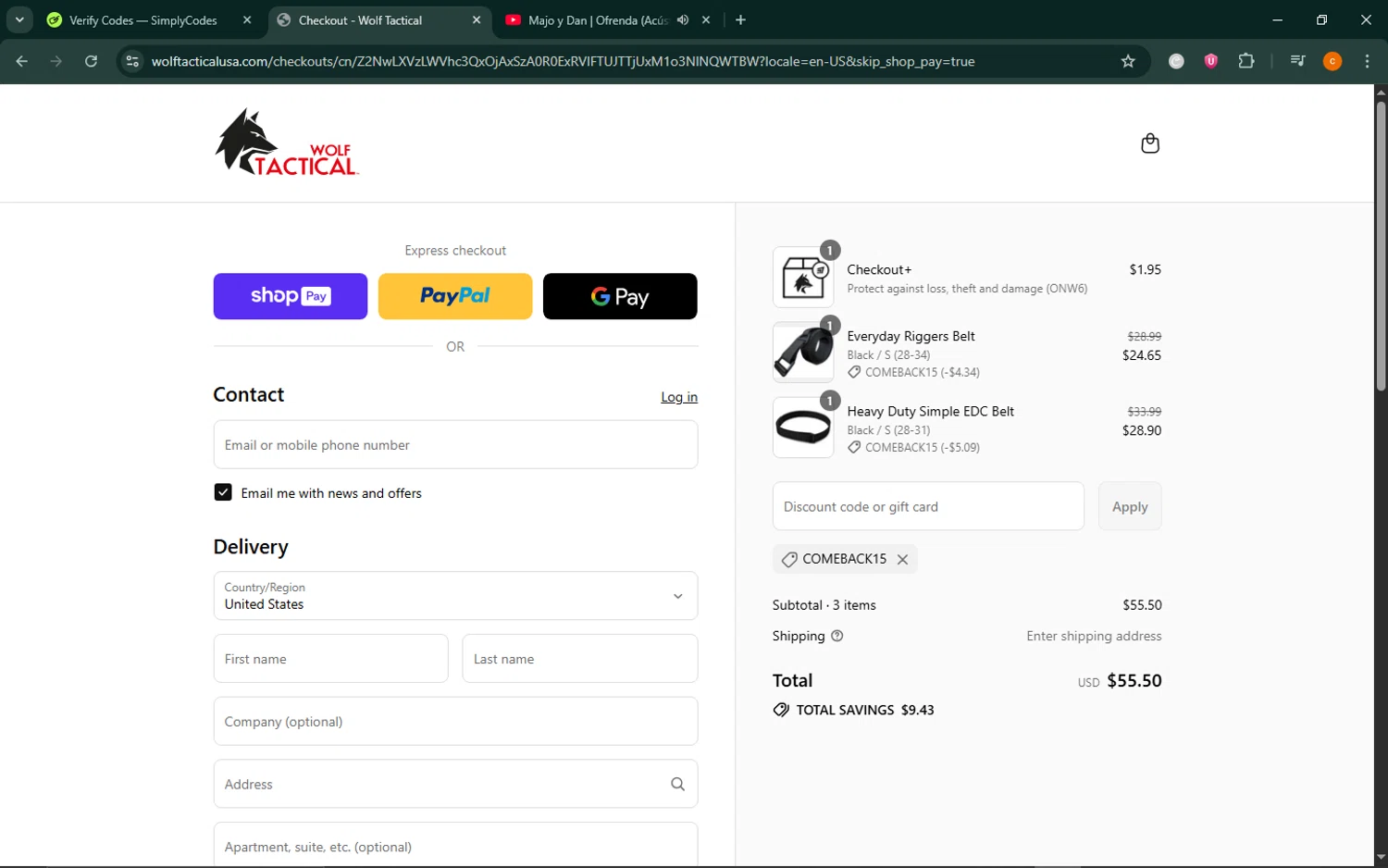The height and width of the screenshot is (868, 1388).
Task: Switch to the Verify Codes SimplyCodes tab
Action: pyautogui.click(x=144, y=19)
